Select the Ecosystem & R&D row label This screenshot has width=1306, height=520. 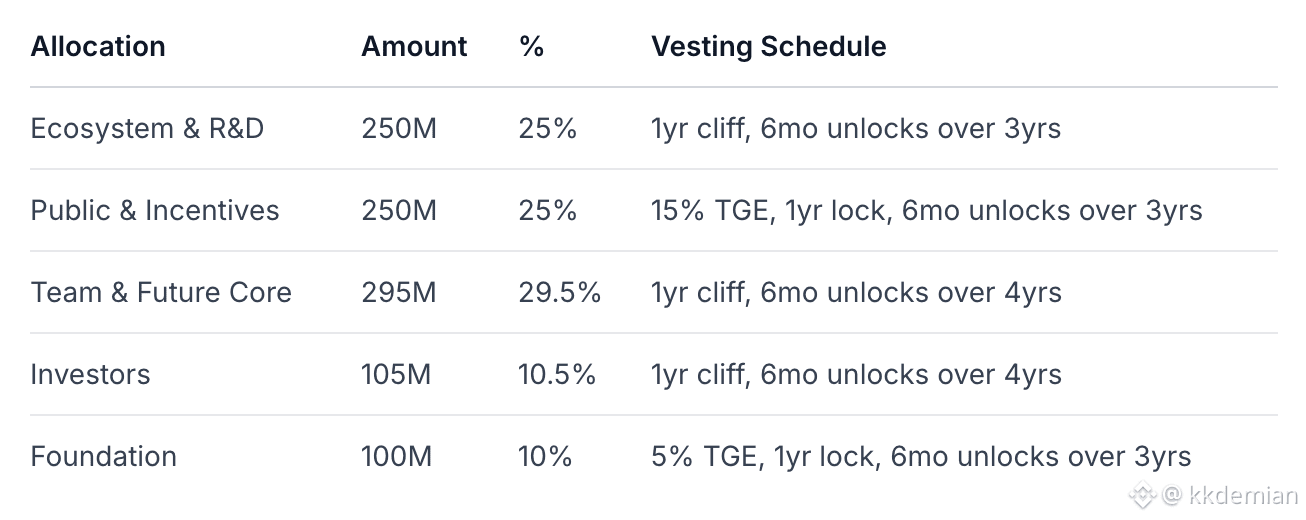[x=147, y=129]
